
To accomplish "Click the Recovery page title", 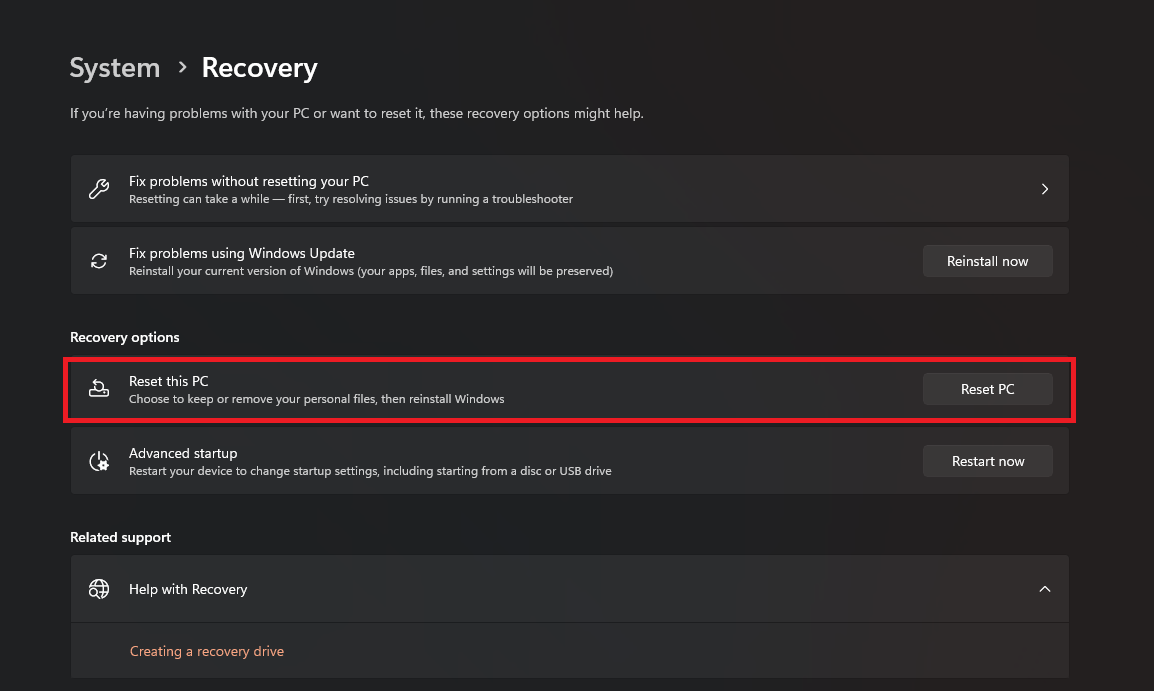I will tap(259, 68).
